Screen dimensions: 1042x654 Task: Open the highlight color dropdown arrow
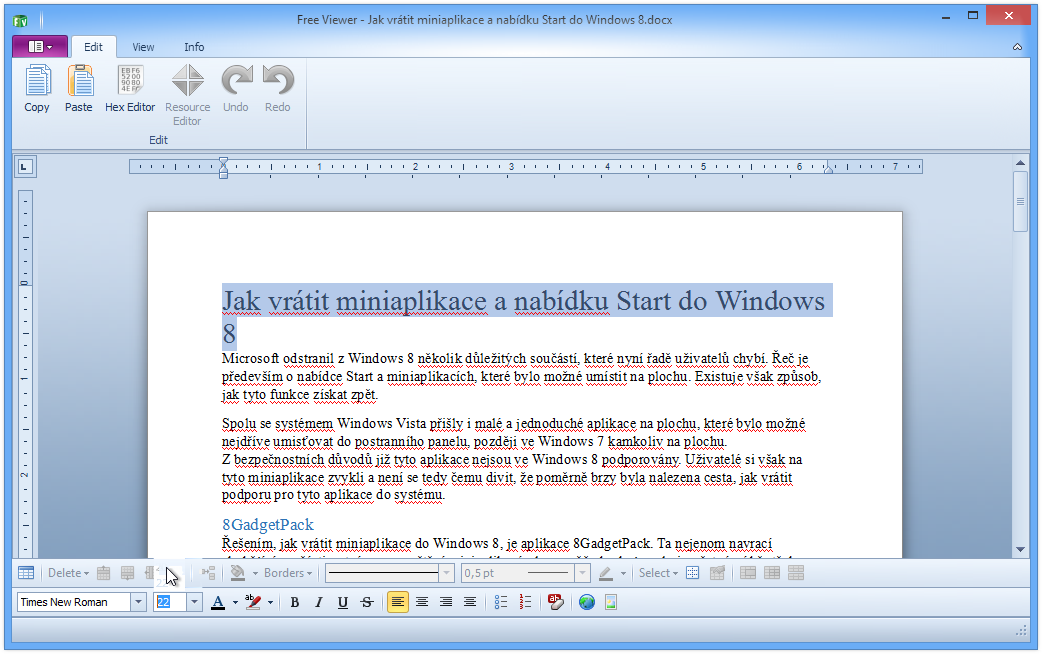point(270,602)
